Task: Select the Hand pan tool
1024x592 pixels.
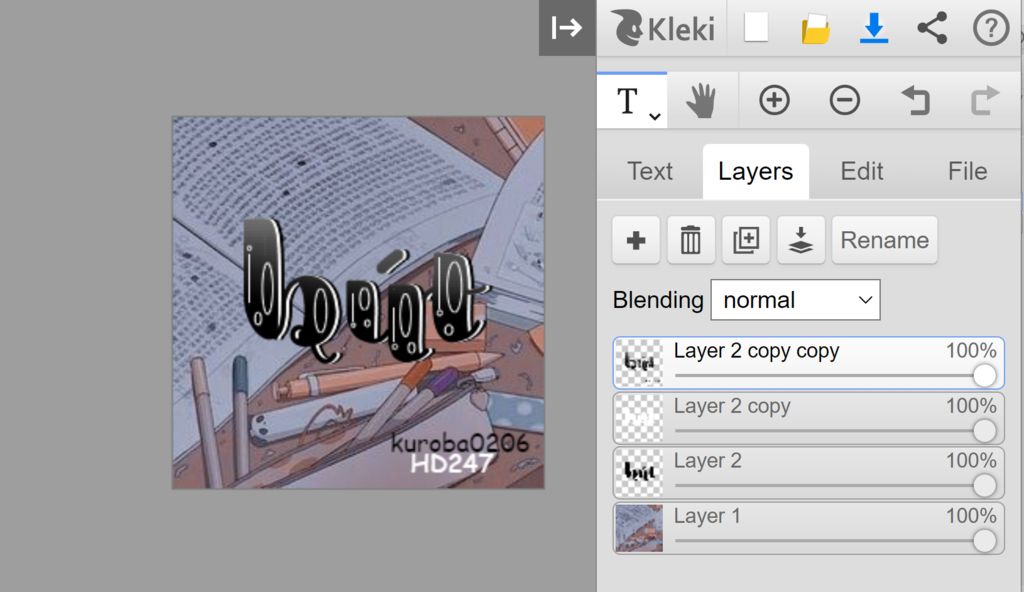Action: click(x=702, y=101)
